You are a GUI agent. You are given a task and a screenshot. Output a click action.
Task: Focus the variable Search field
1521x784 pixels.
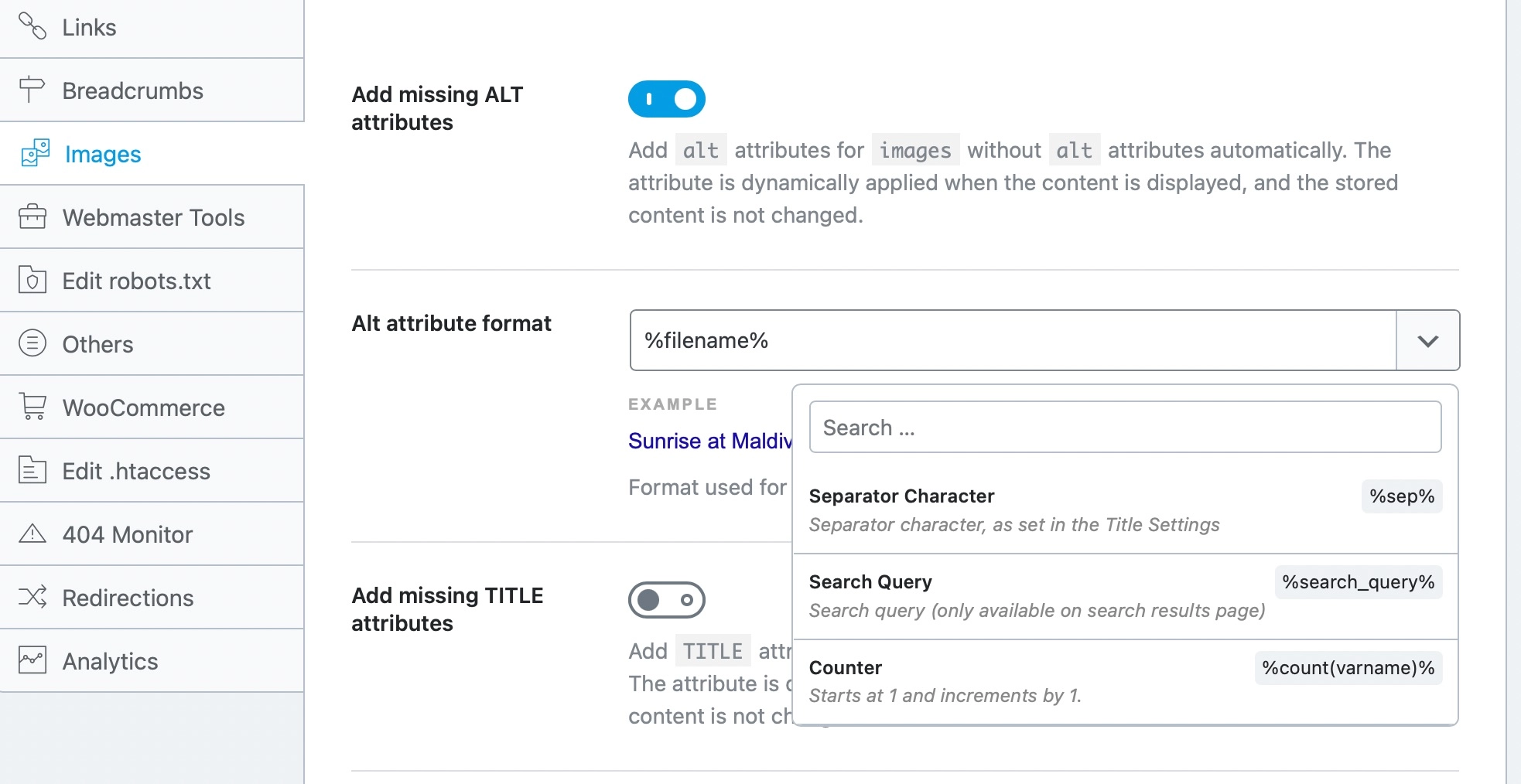click(x=1125, y=428)
